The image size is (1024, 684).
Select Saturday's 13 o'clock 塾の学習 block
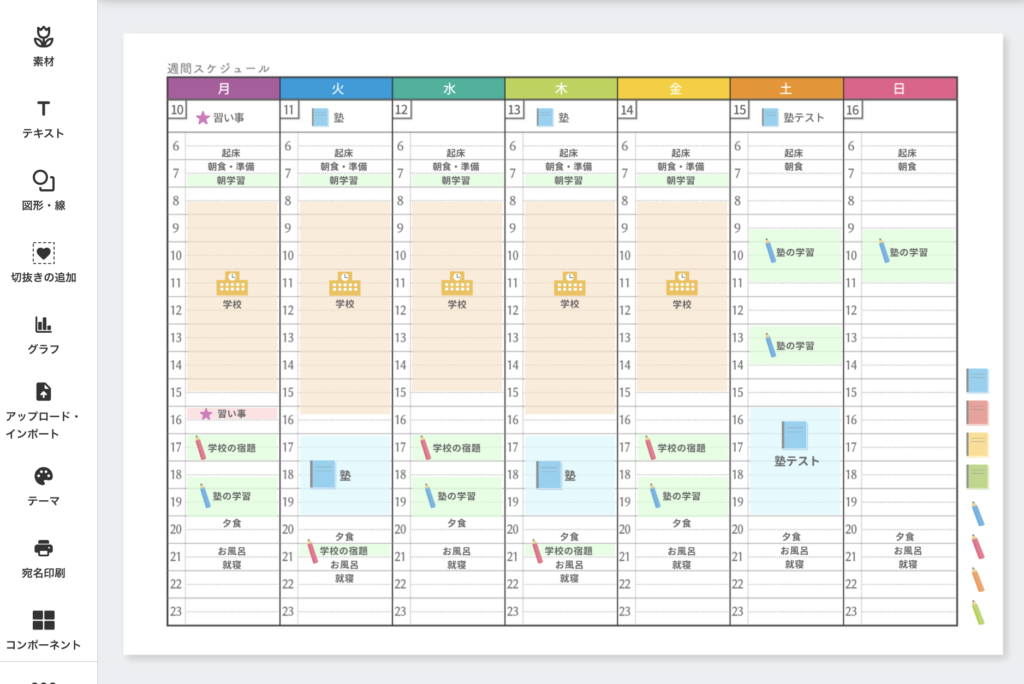pos(795,345)
